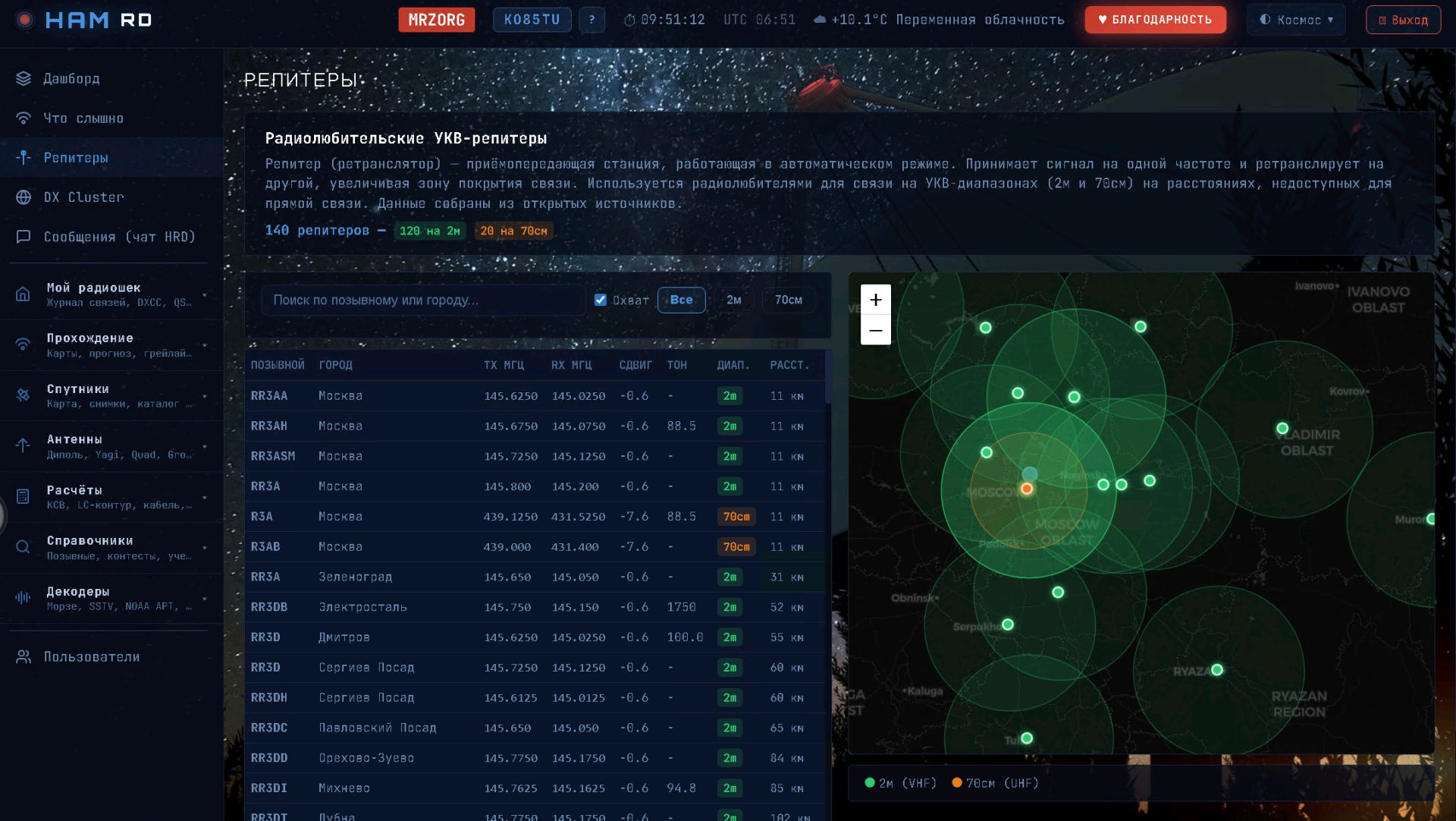Click the Мой радиошек home icon
The width and height of the screenshot is (1456, 821).
click(24, 294)
